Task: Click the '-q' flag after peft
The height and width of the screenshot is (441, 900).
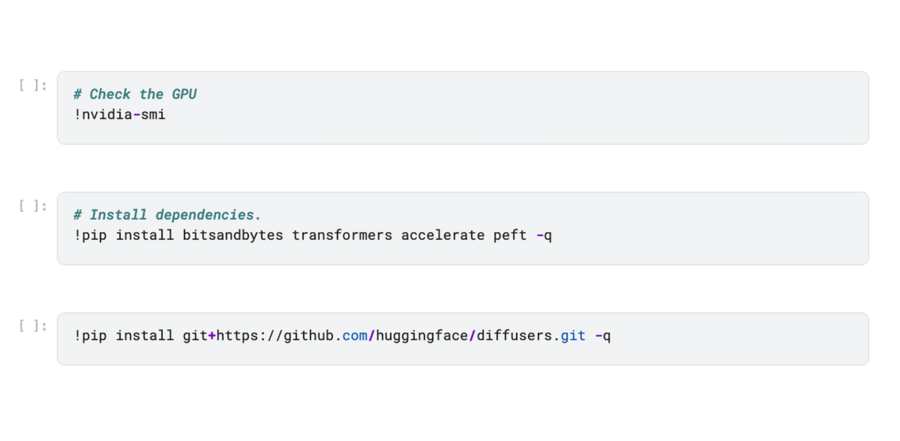Action: coord(544,236)
